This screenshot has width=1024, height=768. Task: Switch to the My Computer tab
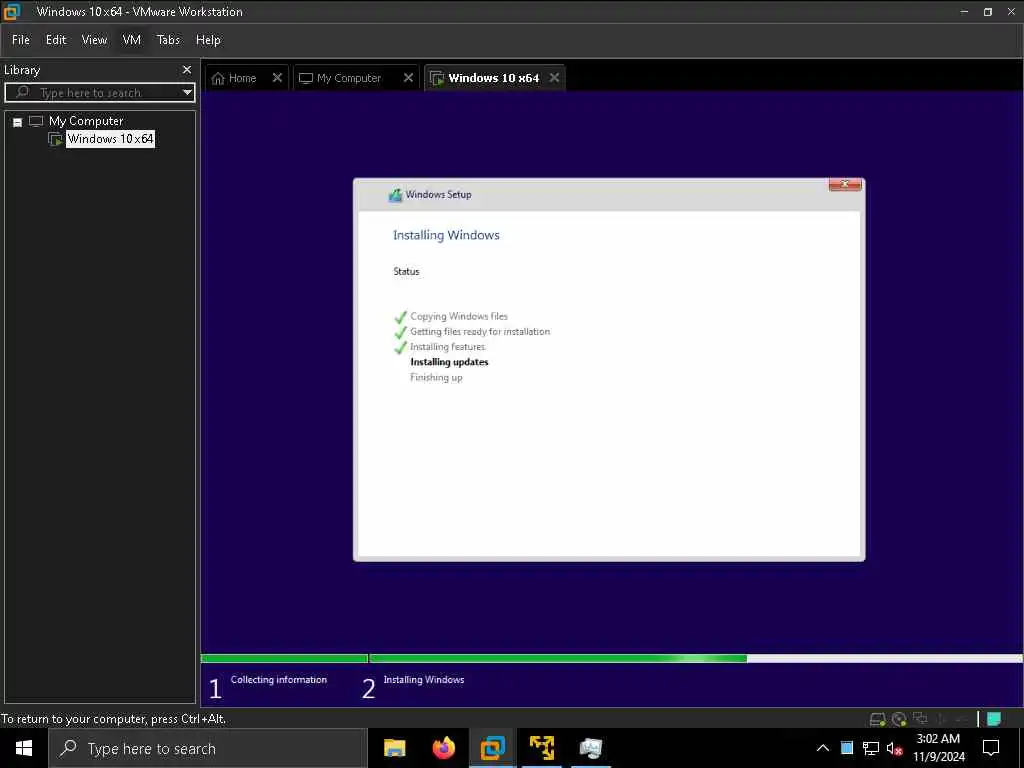tap(349, 78)
